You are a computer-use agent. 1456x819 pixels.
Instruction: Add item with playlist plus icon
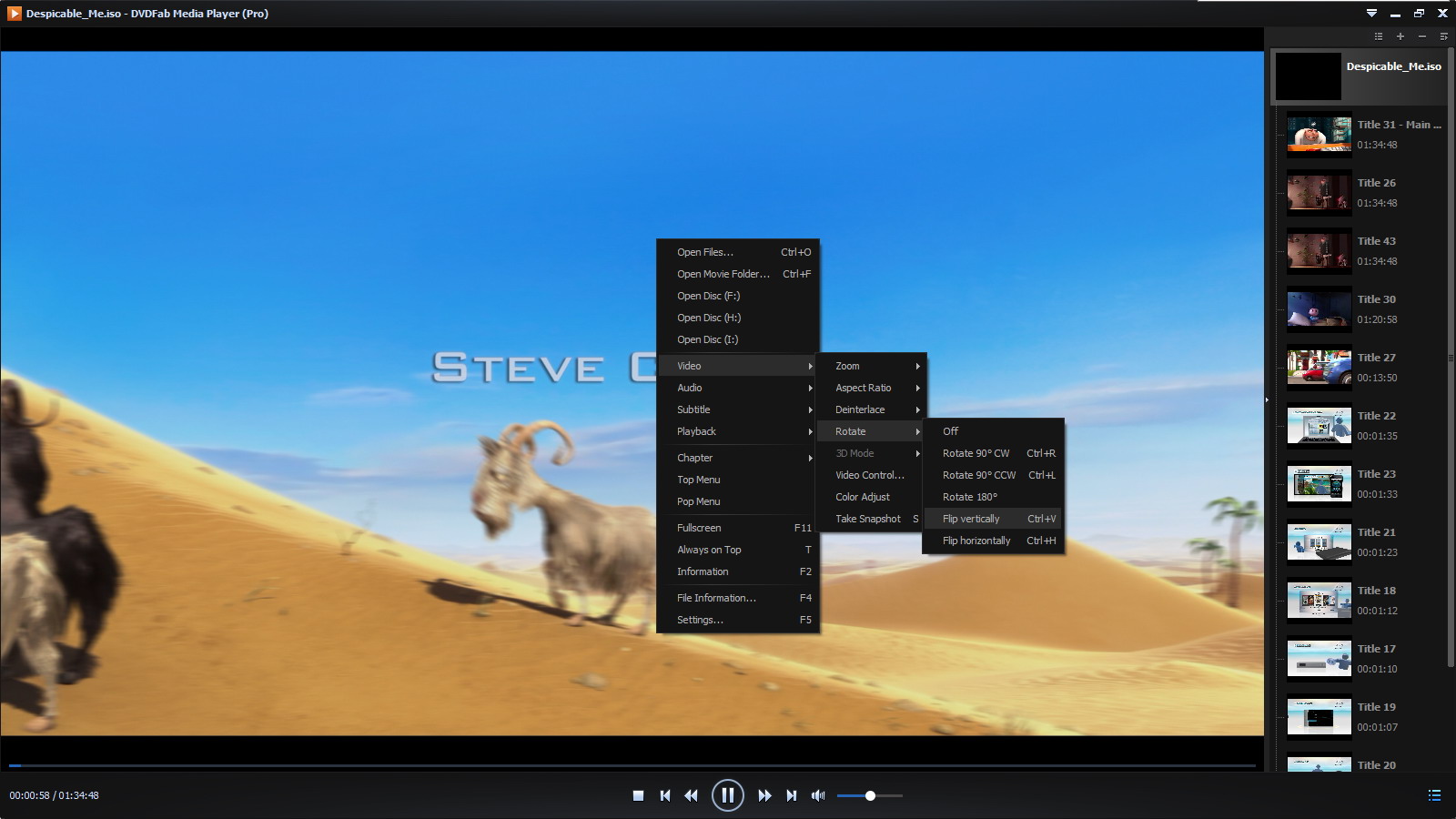[1400, 36]
